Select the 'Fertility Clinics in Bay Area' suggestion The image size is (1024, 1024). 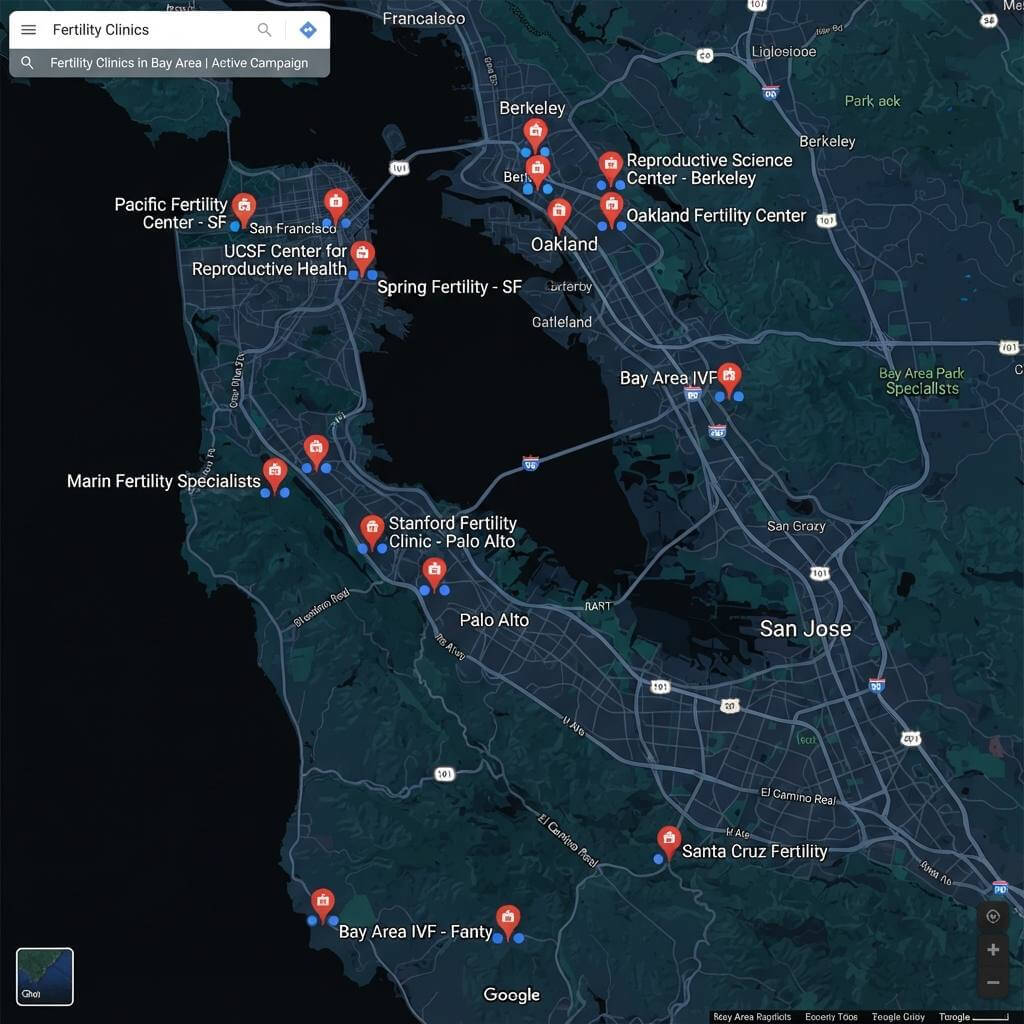[170, 63]
